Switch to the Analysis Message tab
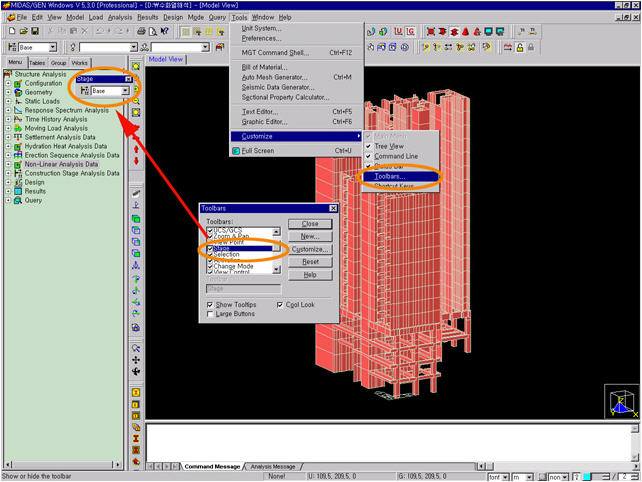The height and width of the screenshot is (482, 642). [273, 466]
